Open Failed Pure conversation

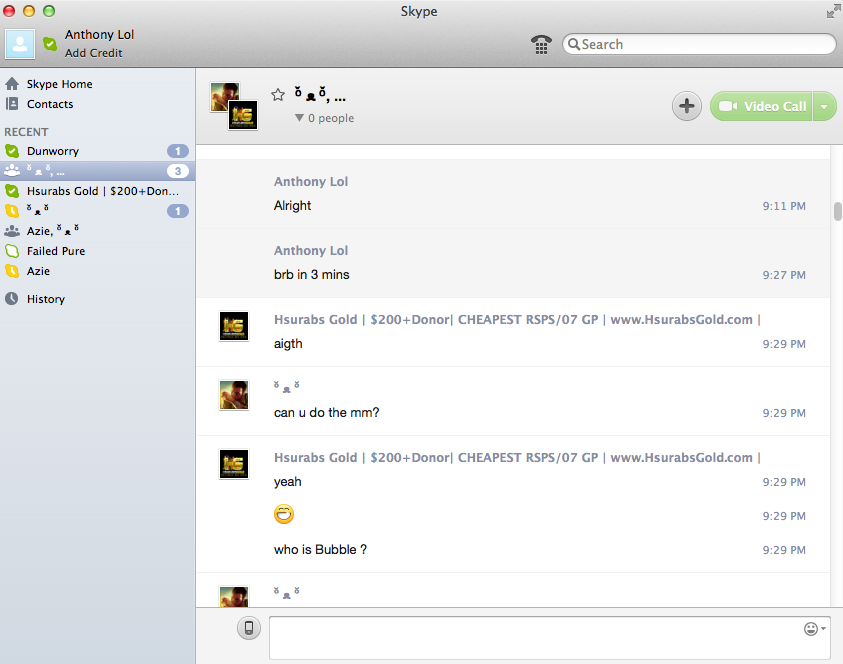(97, 251)
